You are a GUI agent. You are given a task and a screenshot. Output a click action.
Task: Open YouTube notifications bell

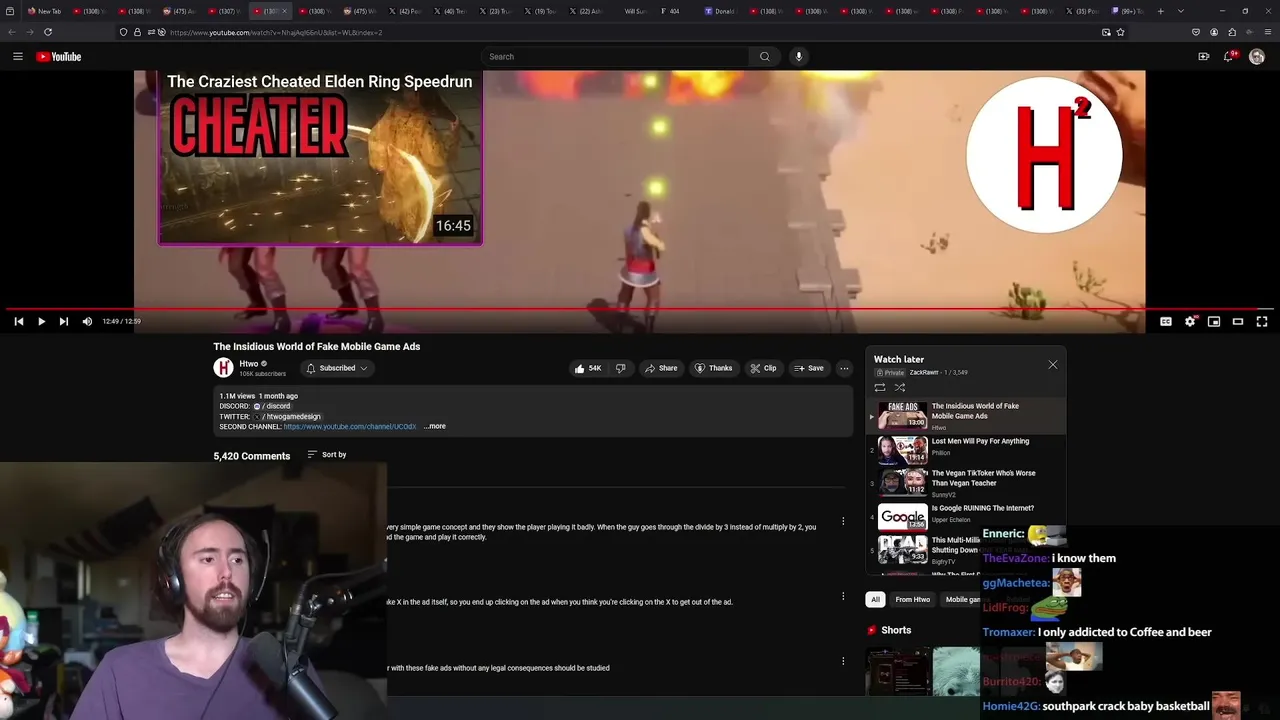1229,57
